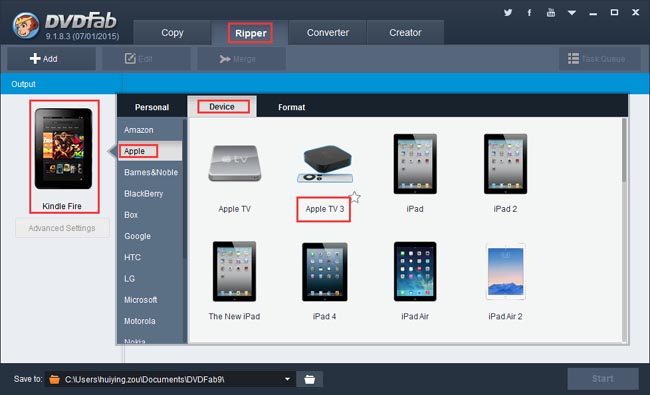This screenshot has height=395, width=650.
Task: Click the Merge toolbar button
Action: [x=241, y=59]
